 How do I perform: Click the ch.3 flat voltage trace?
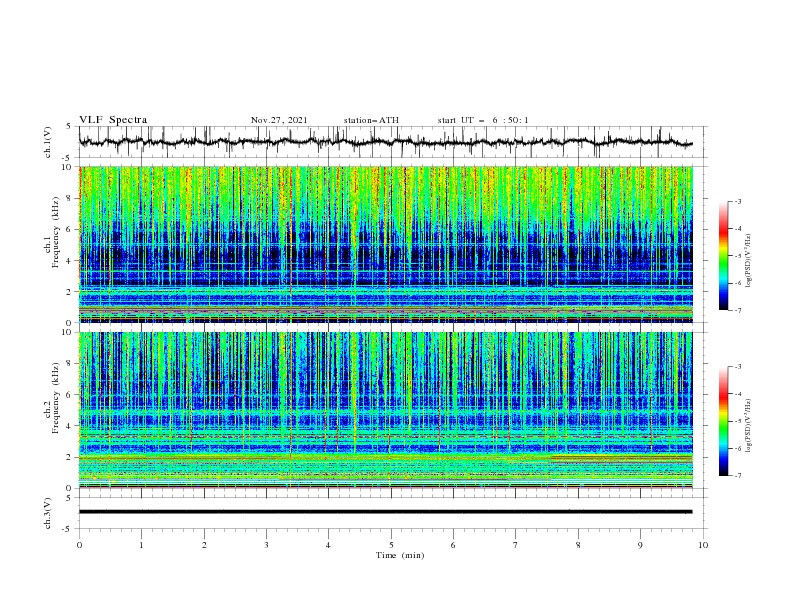[x=385, y=512]
